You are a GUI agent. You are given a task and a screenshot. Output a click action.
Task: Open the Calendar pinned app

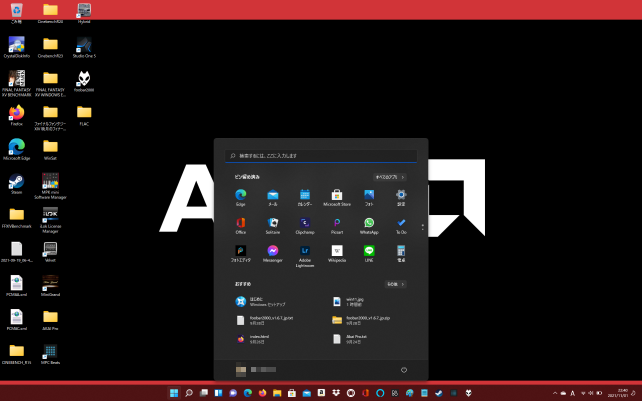305,197
